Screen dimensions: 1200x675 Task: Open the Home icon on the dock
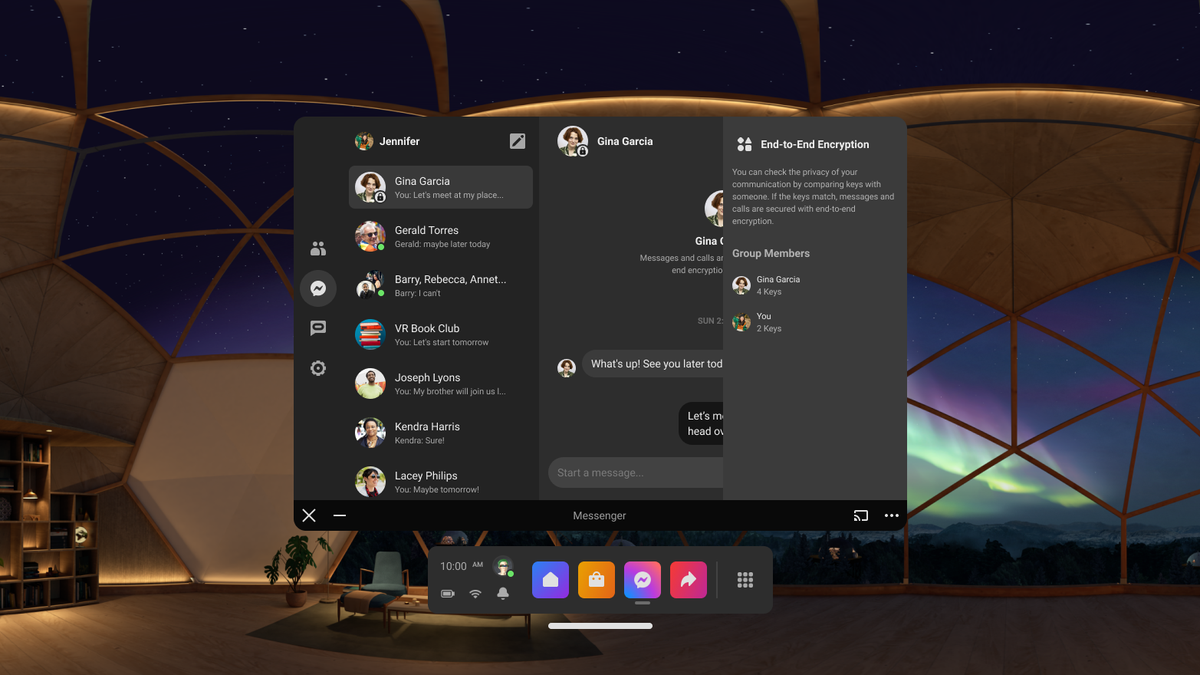[x=550, y=580]
